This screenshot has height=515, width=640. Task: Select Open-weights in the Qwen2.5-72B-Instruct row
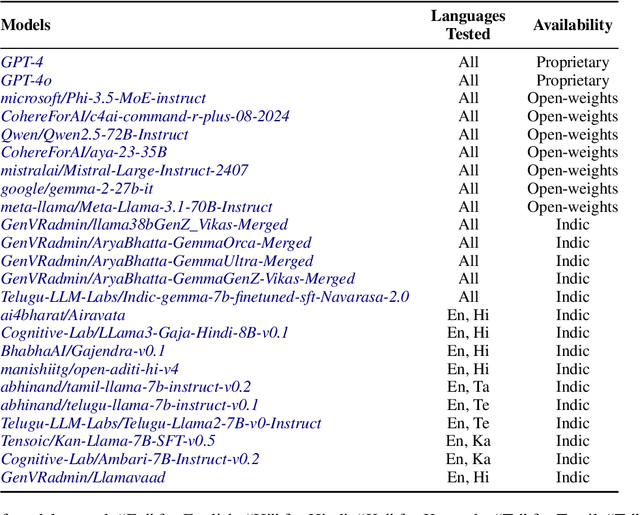[x=573, y=135]
